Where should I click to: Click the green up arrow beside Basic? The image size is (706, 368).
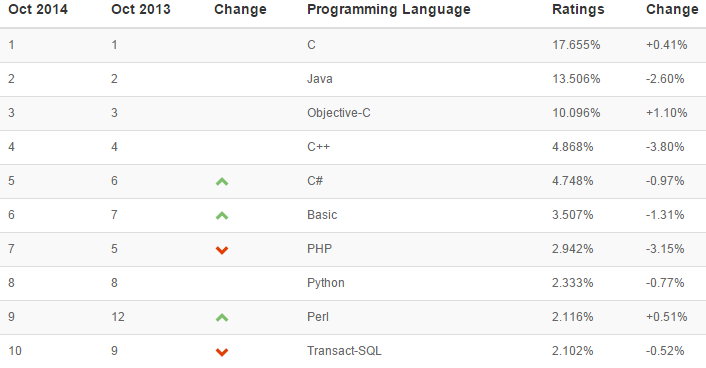[x=222, y=216]
